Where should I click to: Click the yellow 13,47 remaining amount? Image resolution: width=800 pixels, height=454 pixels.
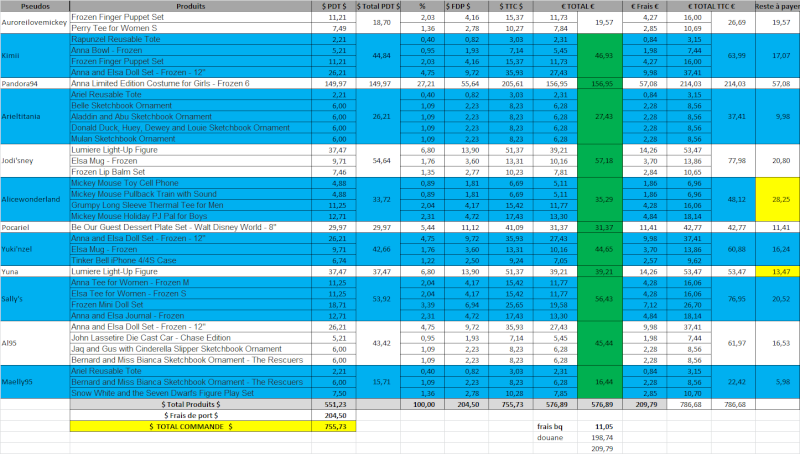click(x=777, y=271)
